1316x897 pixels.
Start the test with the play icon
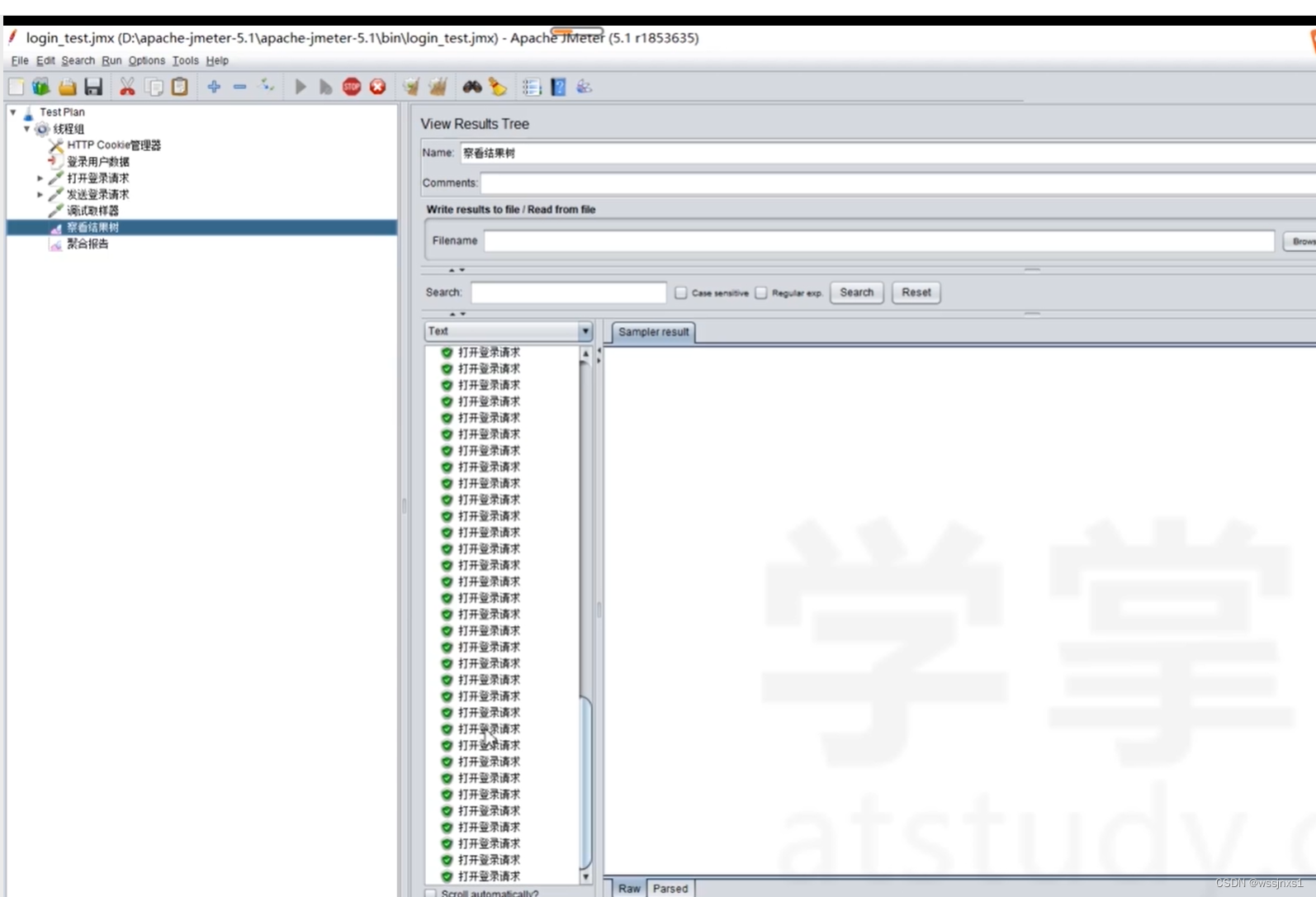tap(301, 87)
